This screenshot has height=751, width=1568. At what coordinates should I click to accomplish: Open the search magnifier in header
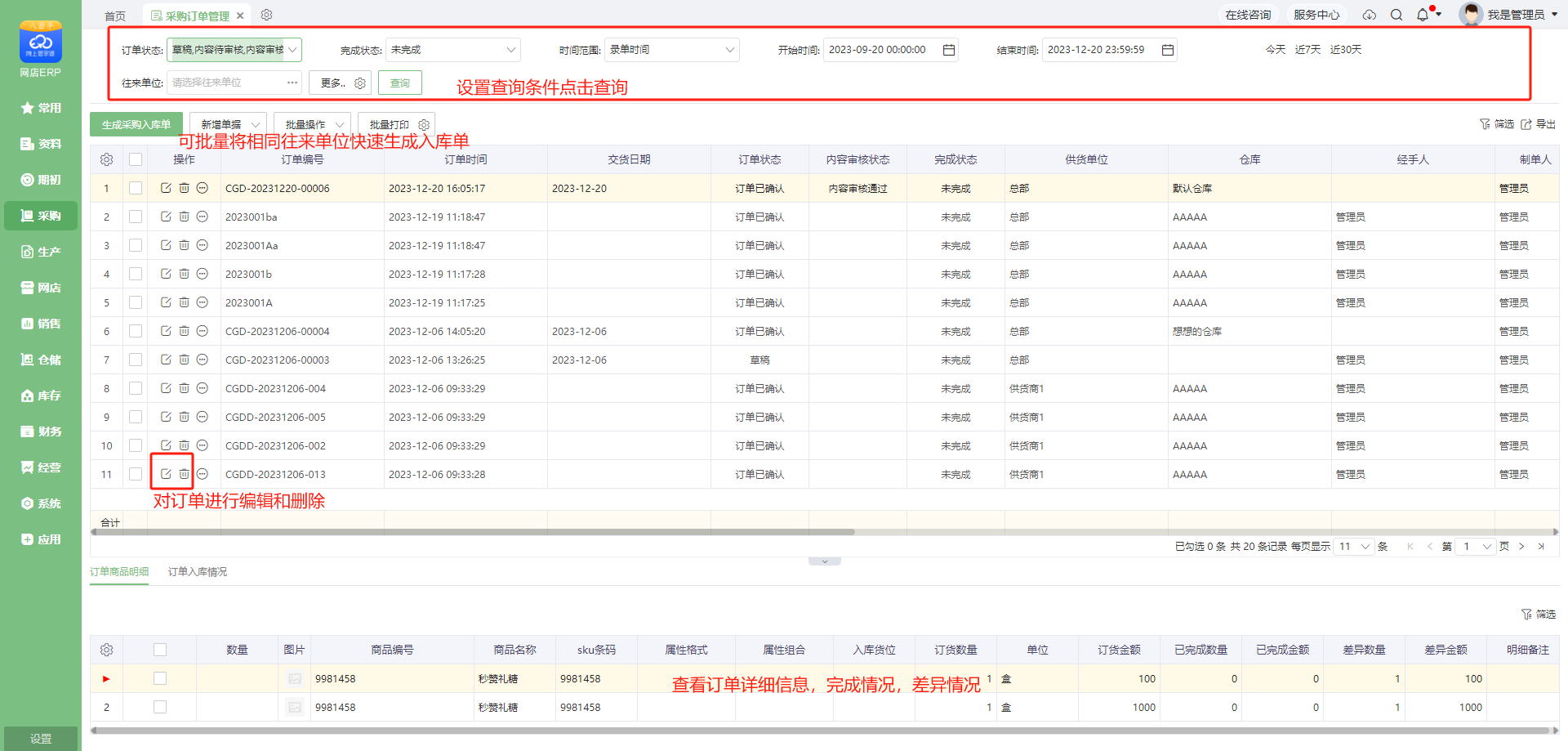tap(1396, 15)
